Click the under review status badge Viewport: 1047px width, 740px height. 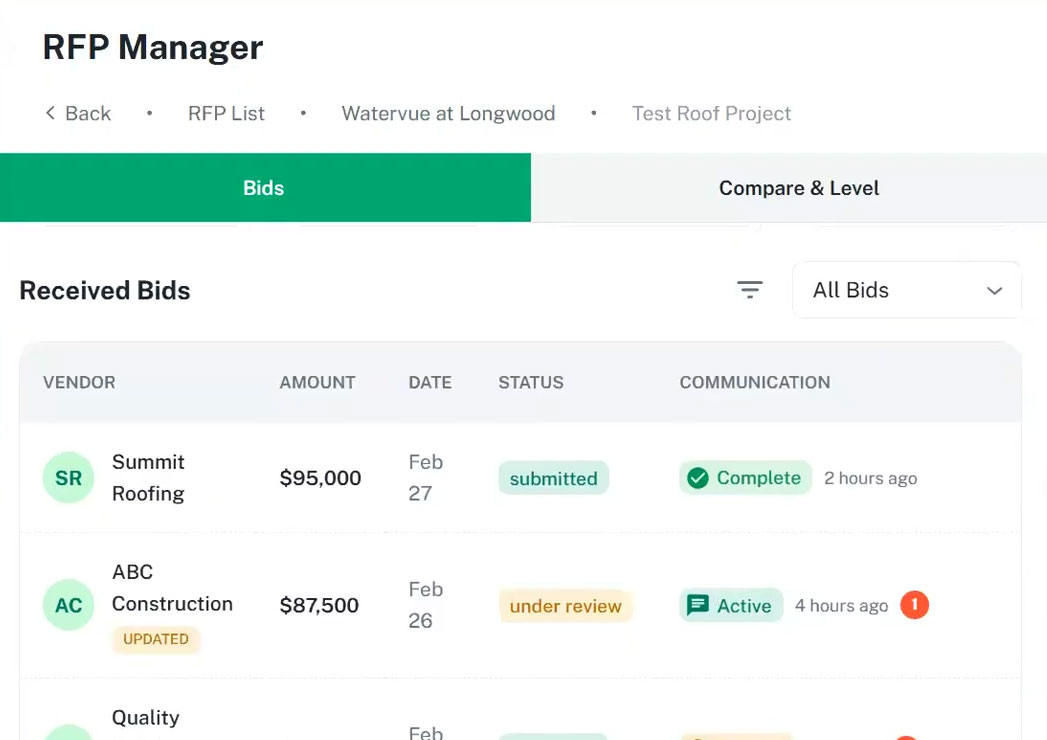(x=566, y=606)
